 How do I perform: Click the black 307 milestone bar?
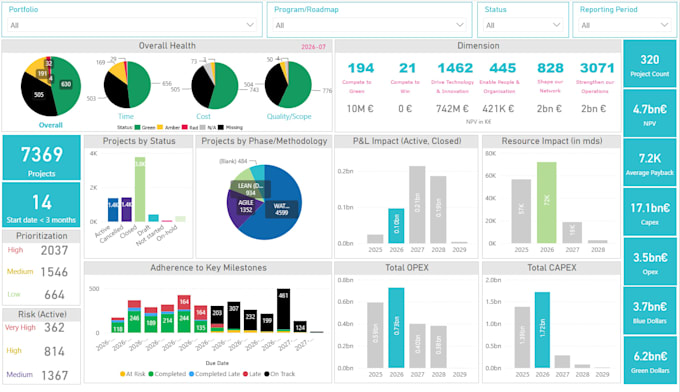[234, 315]
